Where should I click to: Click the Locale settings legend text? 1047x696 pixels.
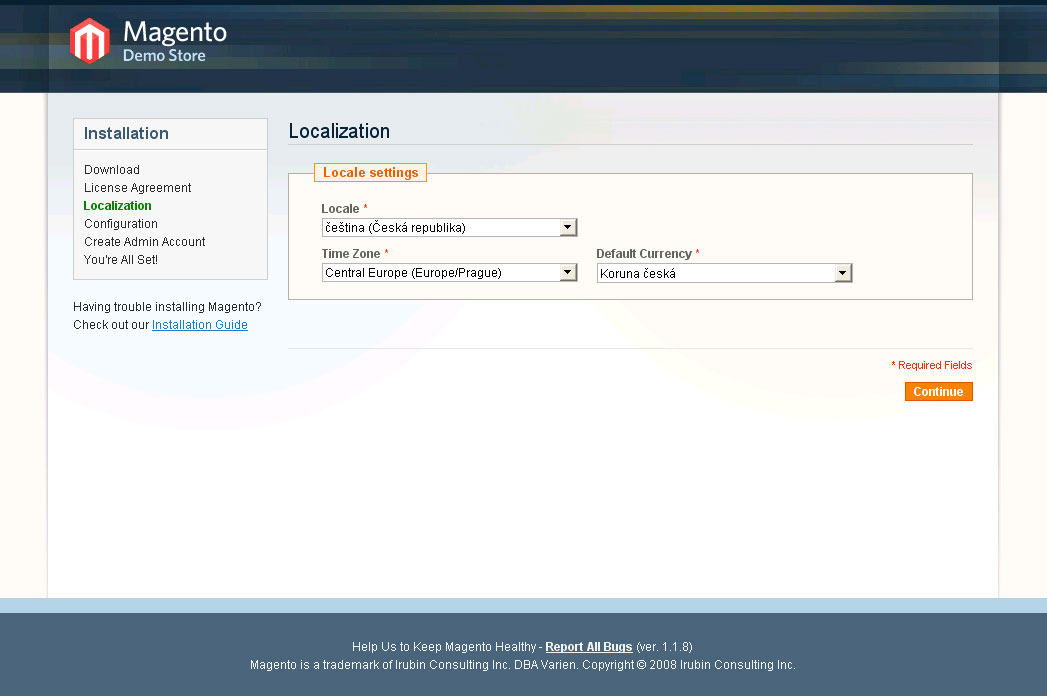(371, 172)
